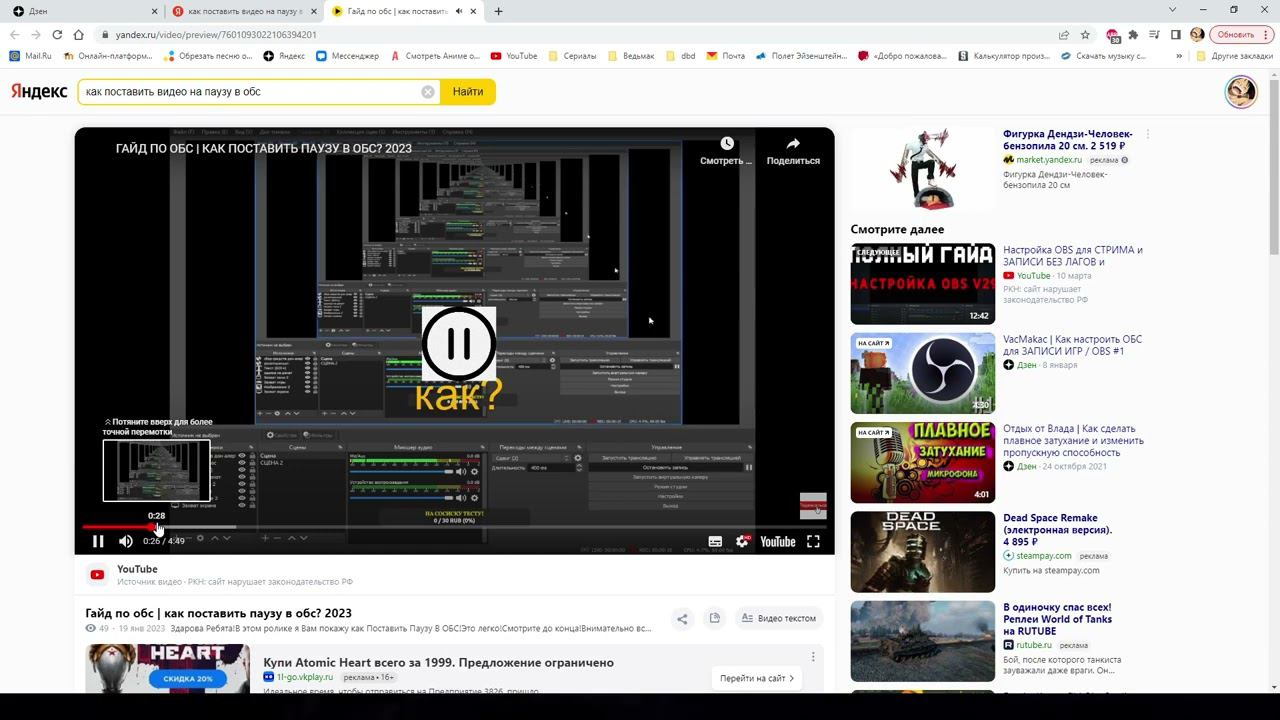Toggle the browser side panel

point(1175,35)
